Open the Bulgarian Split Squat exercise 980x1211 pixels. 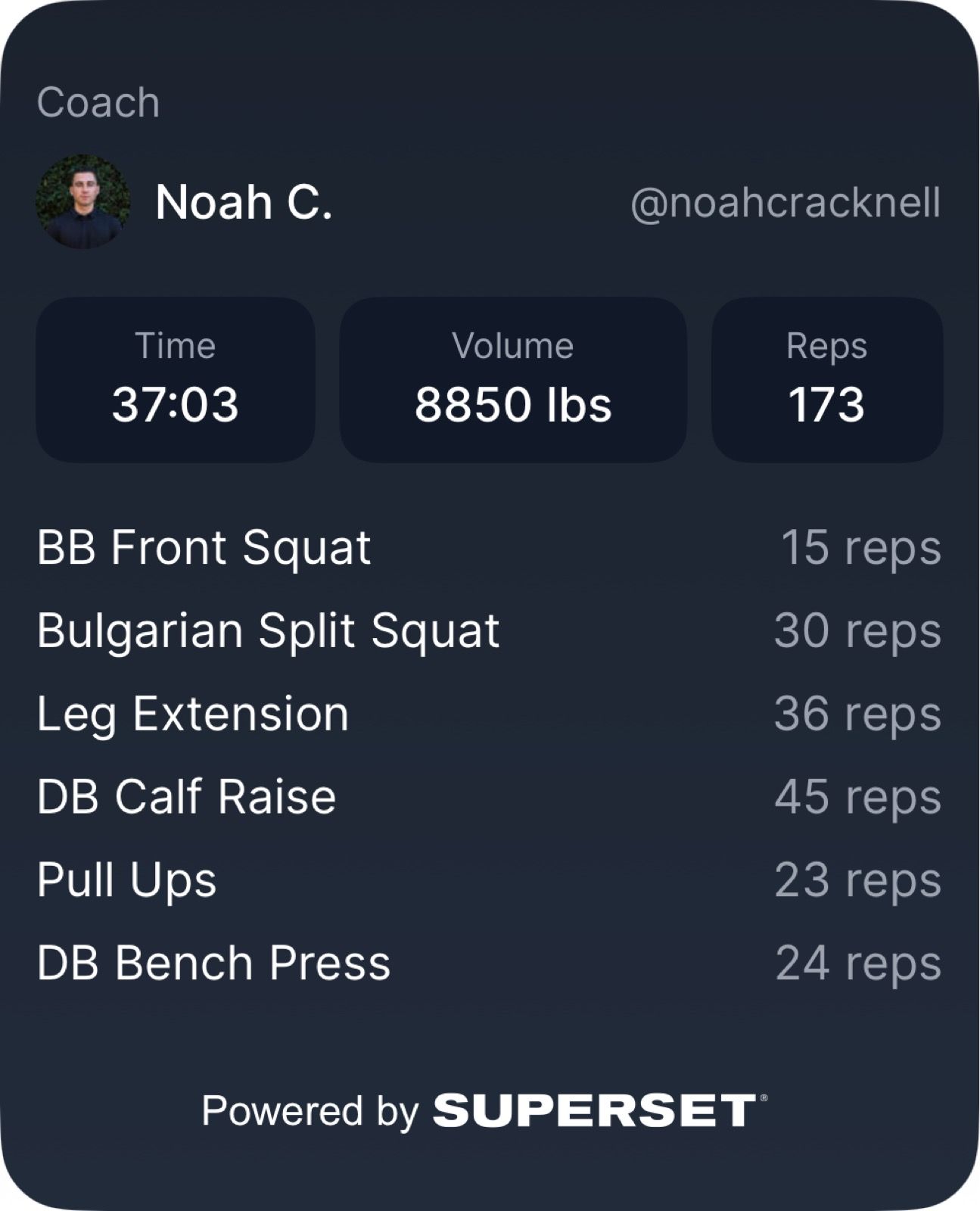coord(269,630)
